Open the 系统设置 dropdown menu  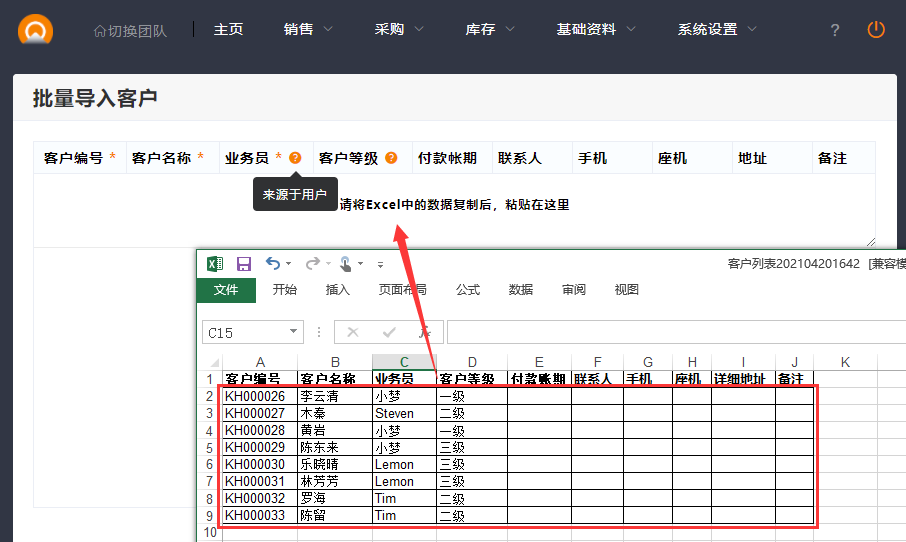tap(716, 30)
